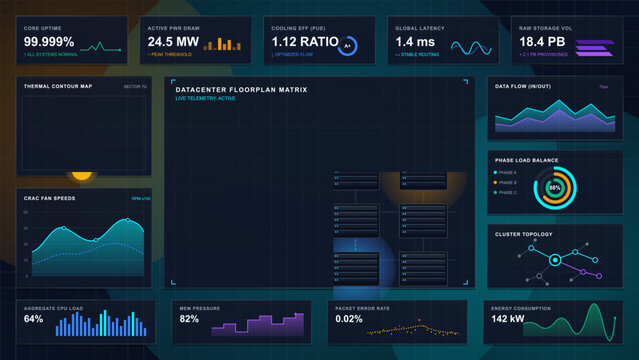
Task: Select the rightmost purple node in Cluster Topology
Action: [x=599, y=276]
